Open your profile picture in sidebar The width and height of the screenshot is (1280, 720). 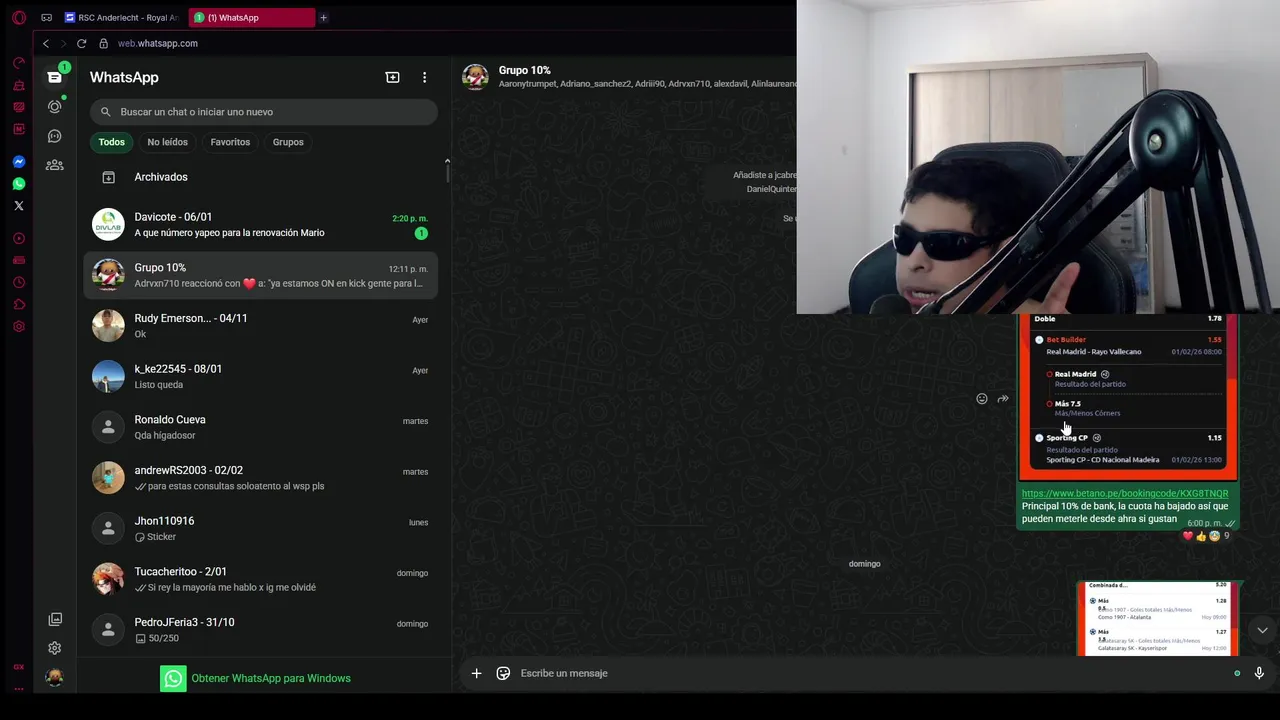[x=55, y=678]
